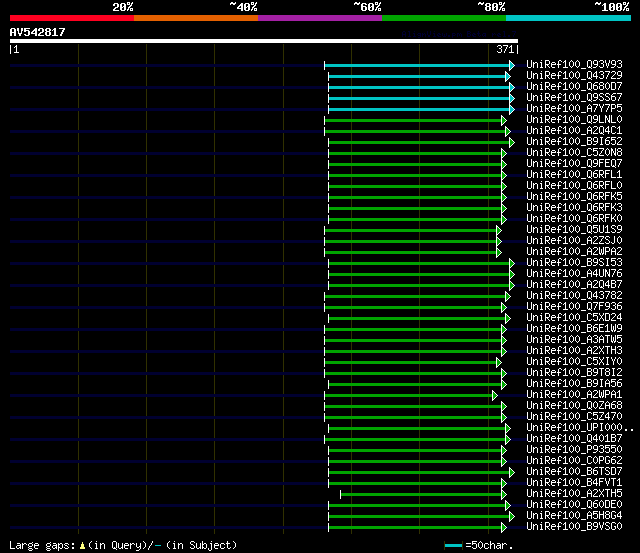Screen dimensions: 640x553
Task: Click the 371 query end position label
Action: coord(505,49)
